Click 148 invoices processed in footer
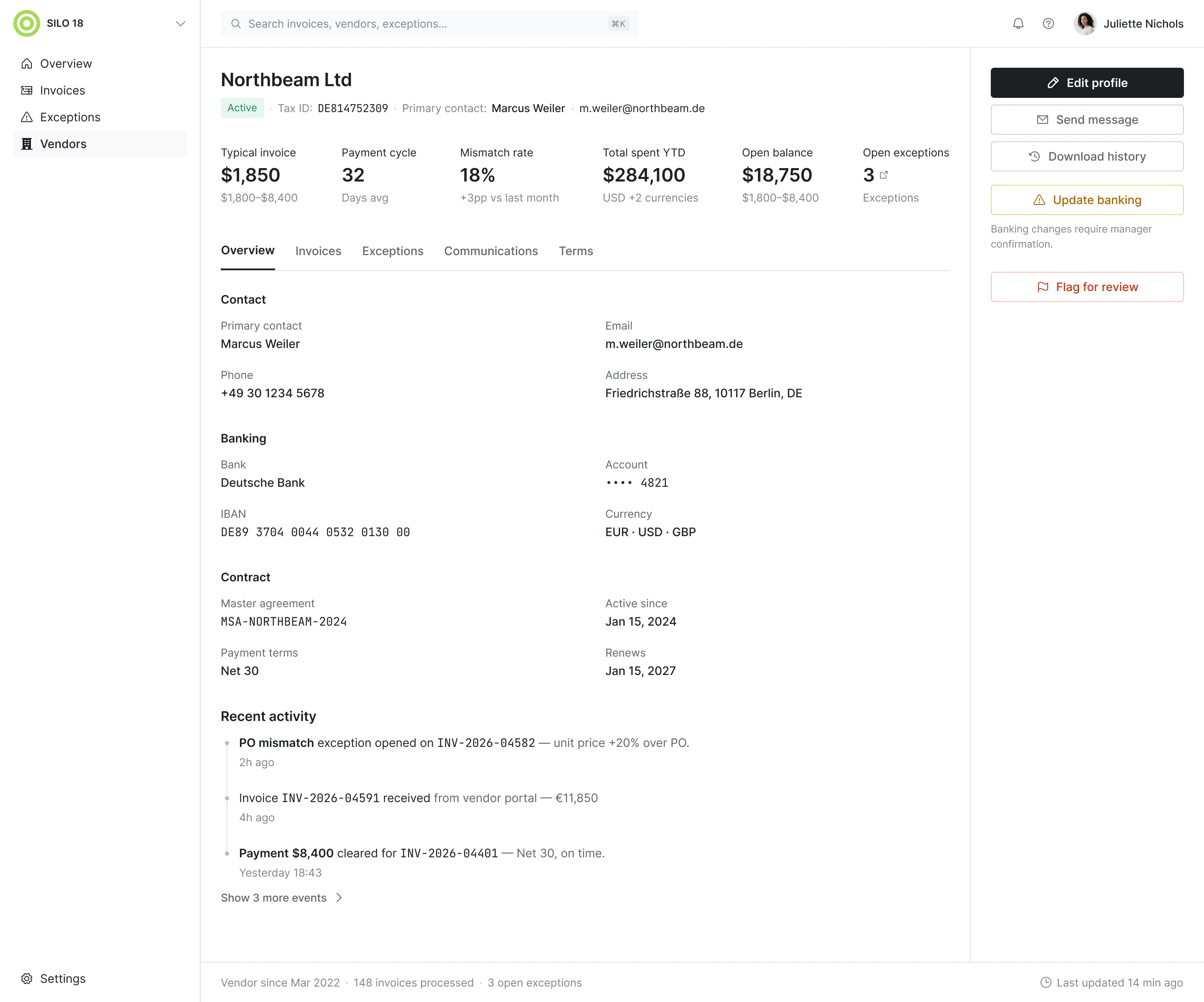The height and width of the screenshot is (1002, 1204). click(x=413, y=983)
